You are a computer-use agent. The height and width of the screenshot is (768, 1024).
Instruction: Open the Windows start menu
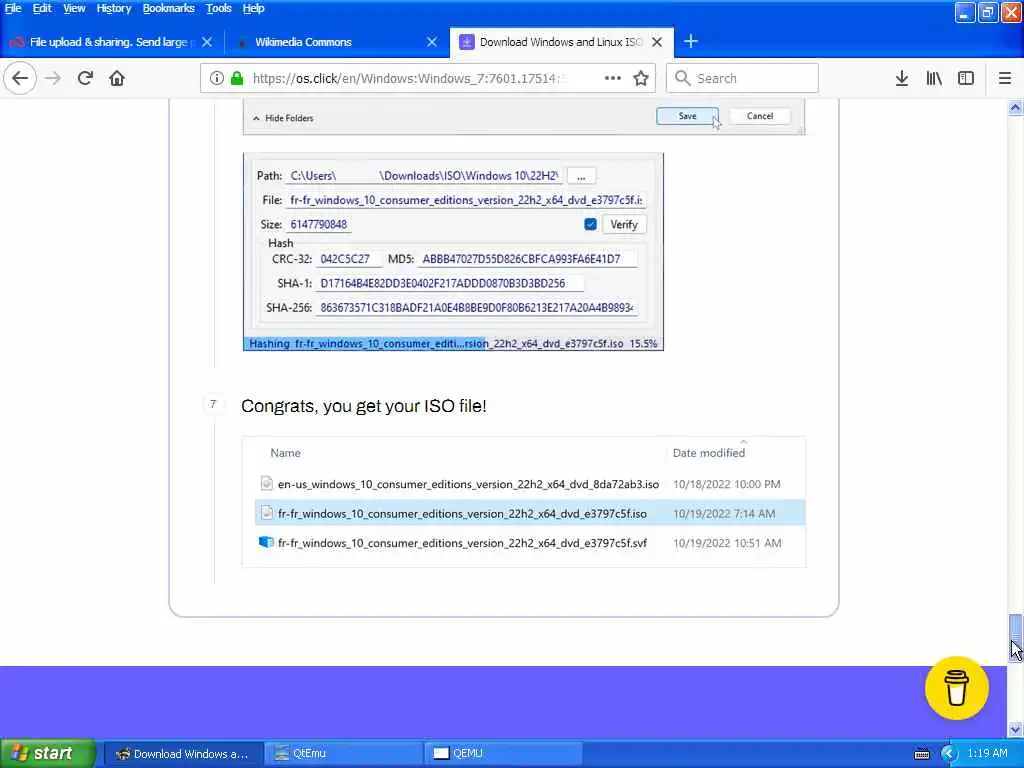(x=48, y=754)
